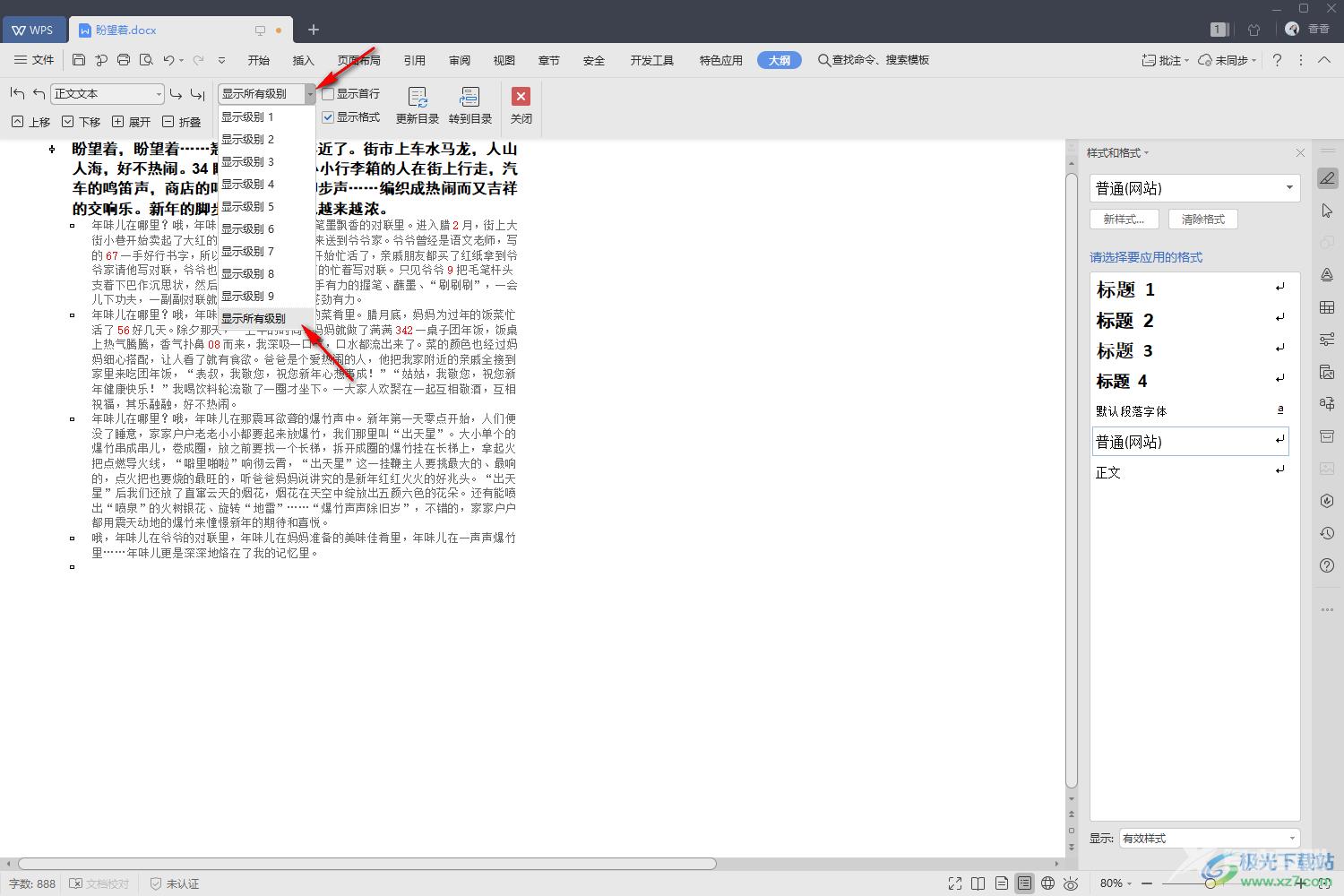The width and height of the screenshot is (1344, 896).
Task: Demote outline level arrow
Action: (176, 93)
